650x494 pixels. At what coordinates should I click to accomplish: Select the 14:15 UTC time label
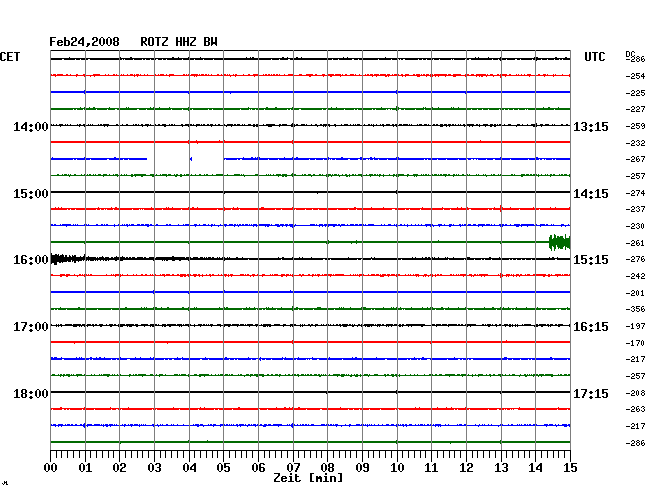[591, 194]
